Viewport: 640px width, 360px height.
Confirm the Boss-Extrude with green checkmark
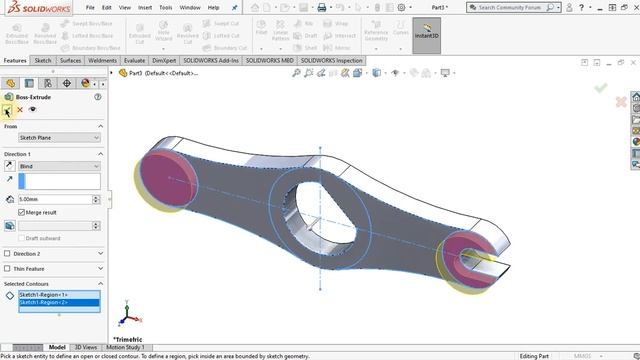[7, 110]
